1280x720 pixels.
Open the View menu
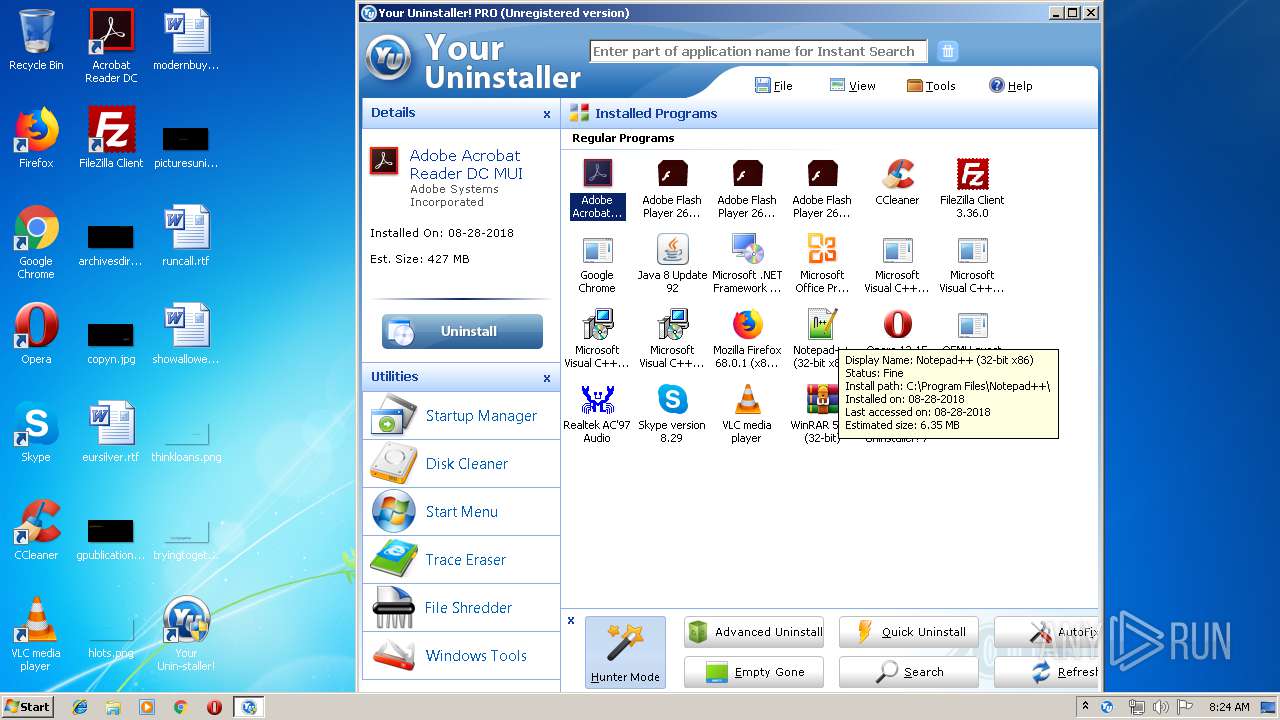point(852,86)
